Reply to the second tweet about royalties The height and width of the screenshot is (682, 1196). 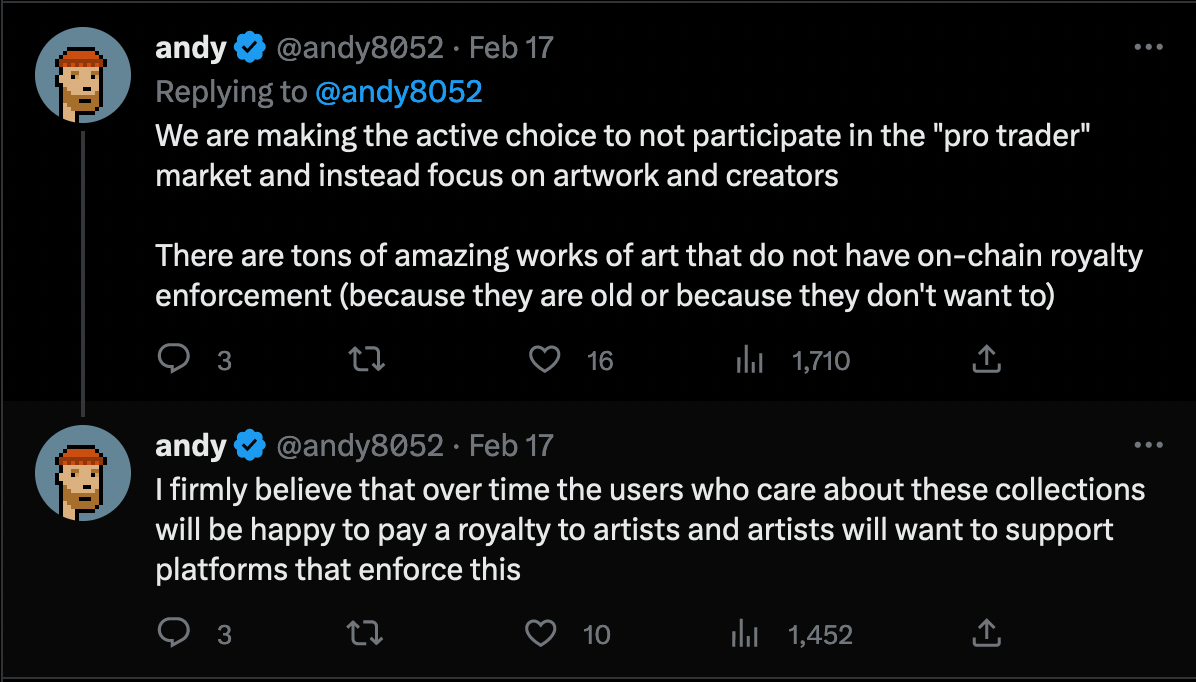coord(174,633)
